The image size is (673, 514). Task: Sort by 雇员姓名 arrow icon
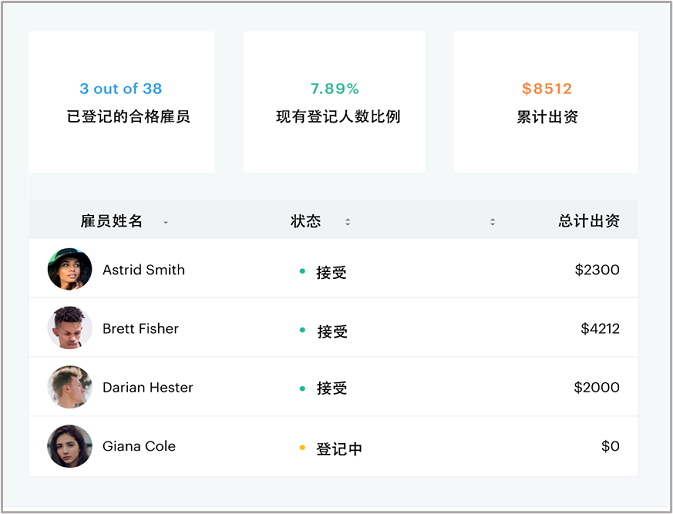pos(166,222)
